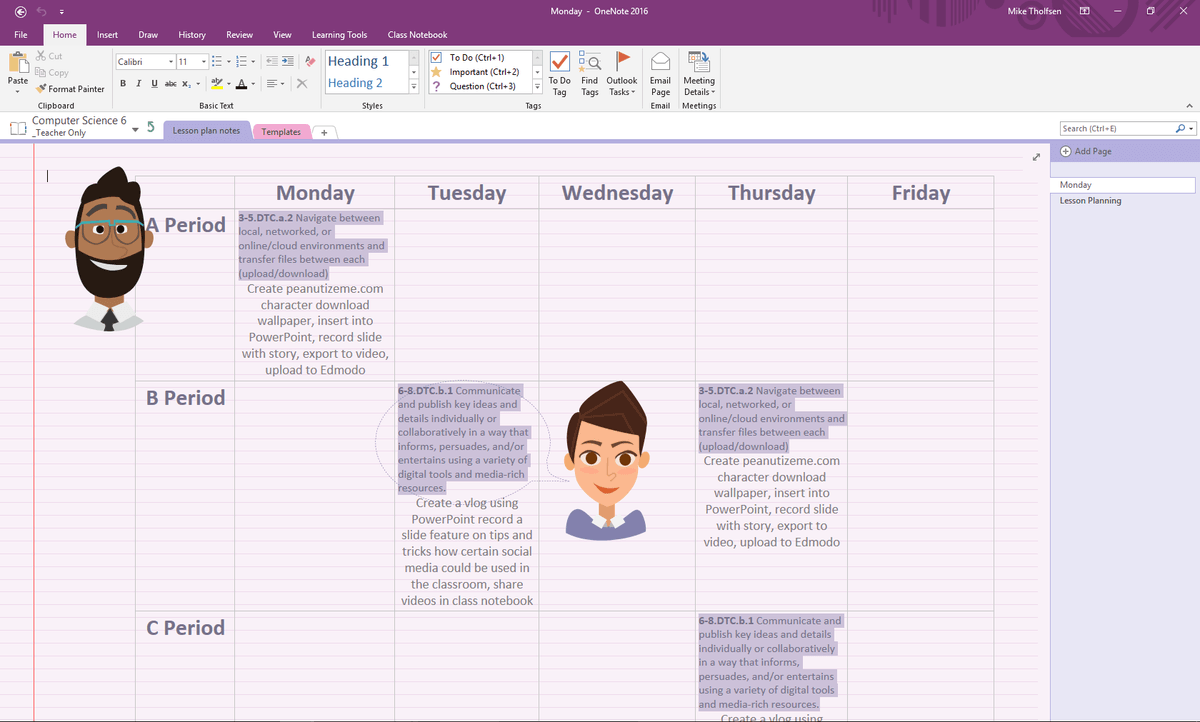Click the Back arrow in title bar
The height and width of the screenshot is (722, 1200).
[20, 11]
